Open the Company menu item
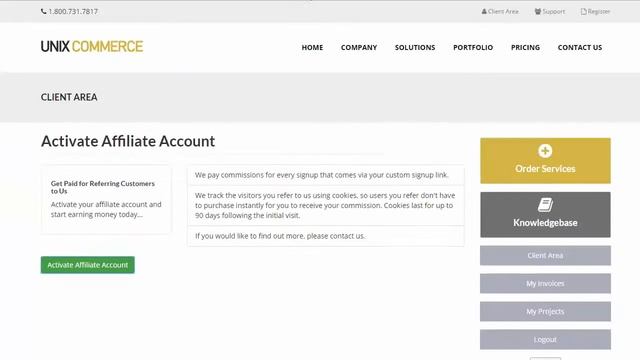This screenshot has width=640, height=360. click(x=359, y=47)
